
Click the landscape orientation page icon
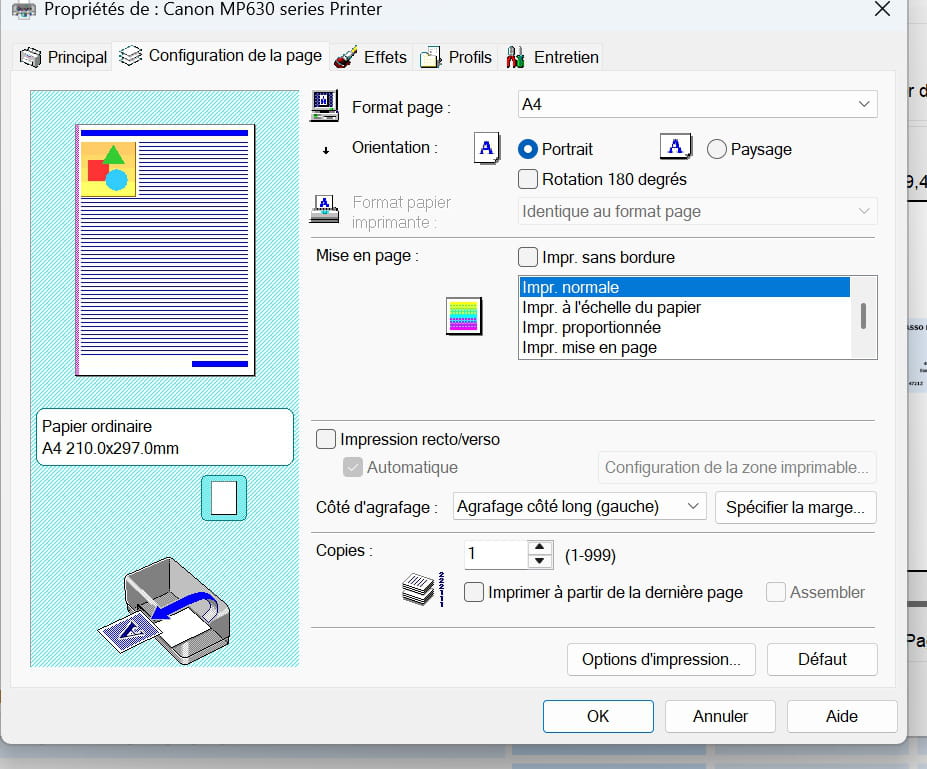pos(676,148)
